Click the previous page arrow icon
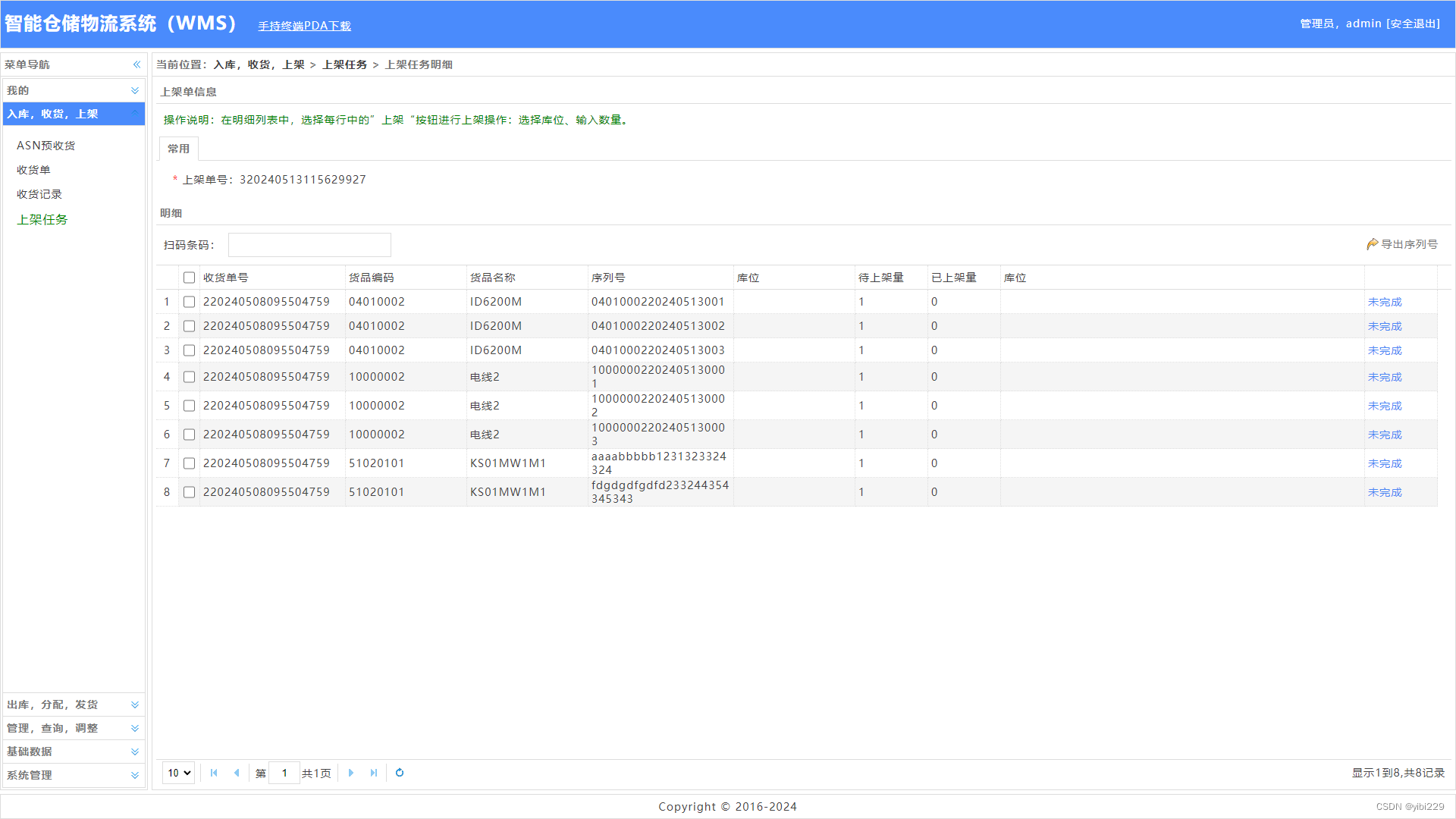The image size is (1456, 819). [237, 773]
